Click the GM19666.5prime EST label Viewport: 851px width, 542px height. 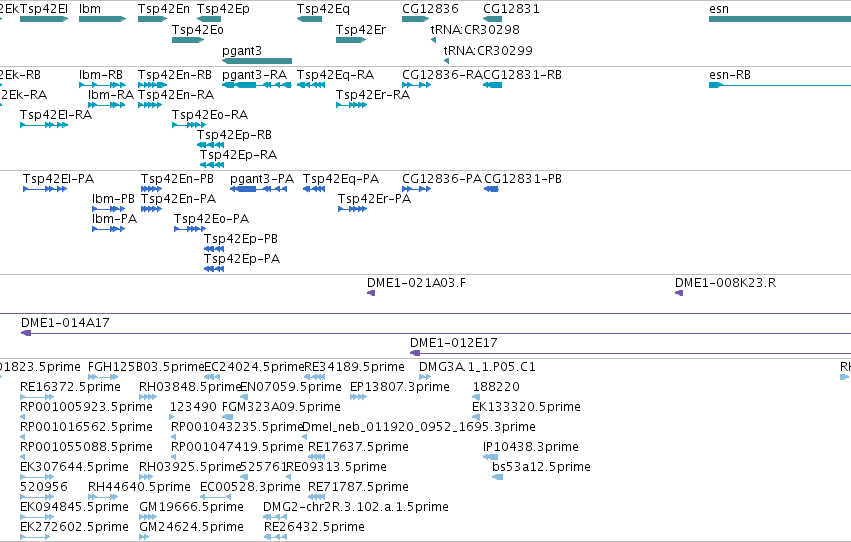pos(192,507)
